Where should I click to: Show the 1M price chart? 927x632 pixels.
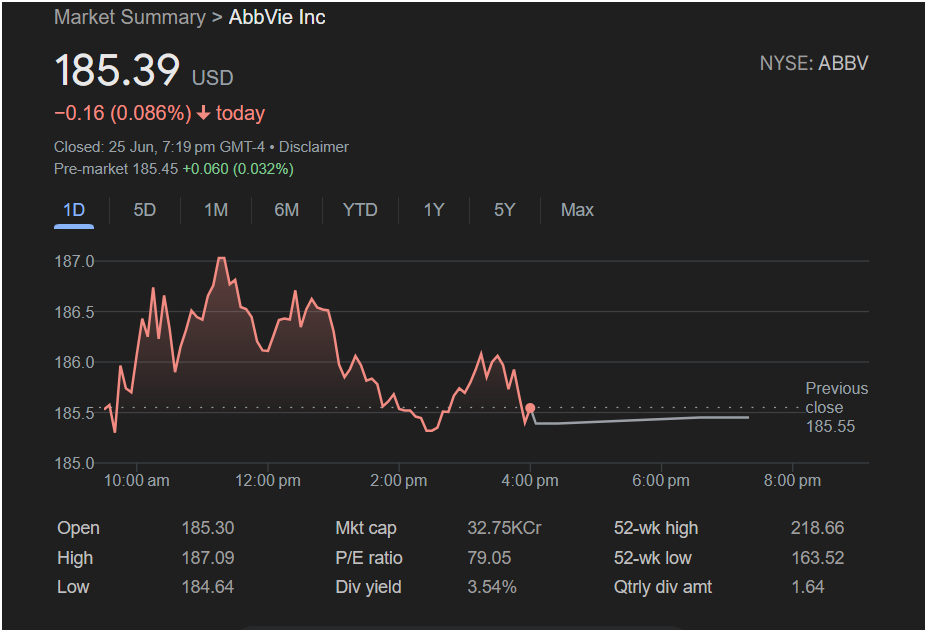216,210
